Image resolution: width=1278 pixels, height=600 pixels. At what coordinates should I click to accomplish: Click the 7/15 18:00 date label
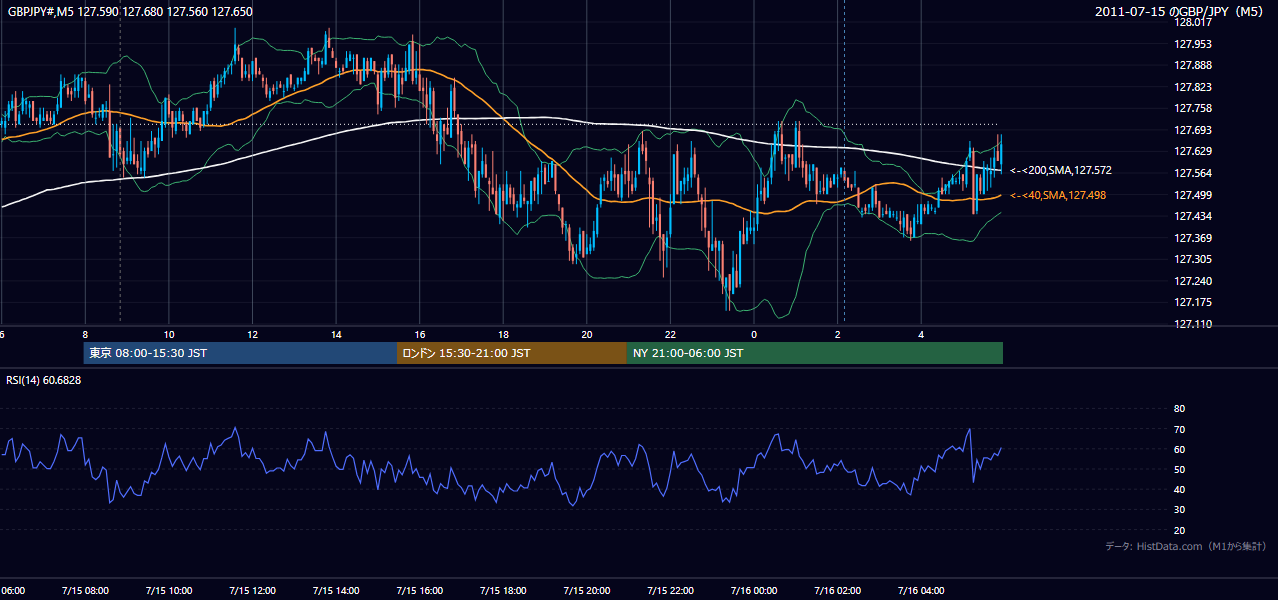click(x=503, y=591)
